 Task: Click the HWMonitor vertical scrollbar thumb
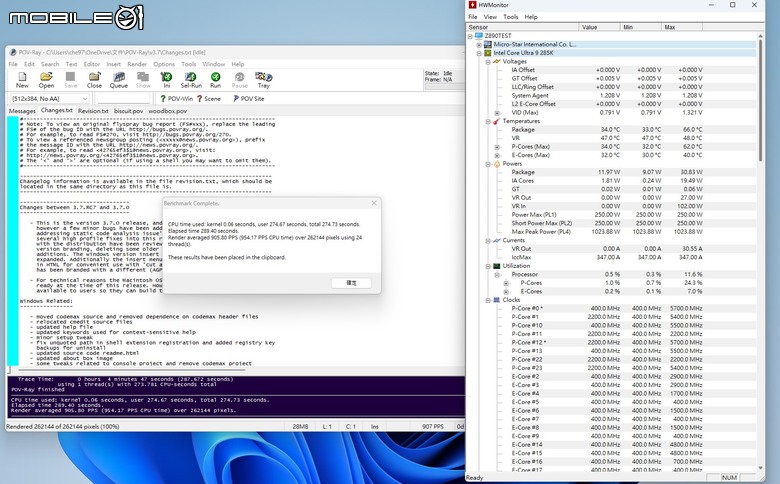coord(760,99)
